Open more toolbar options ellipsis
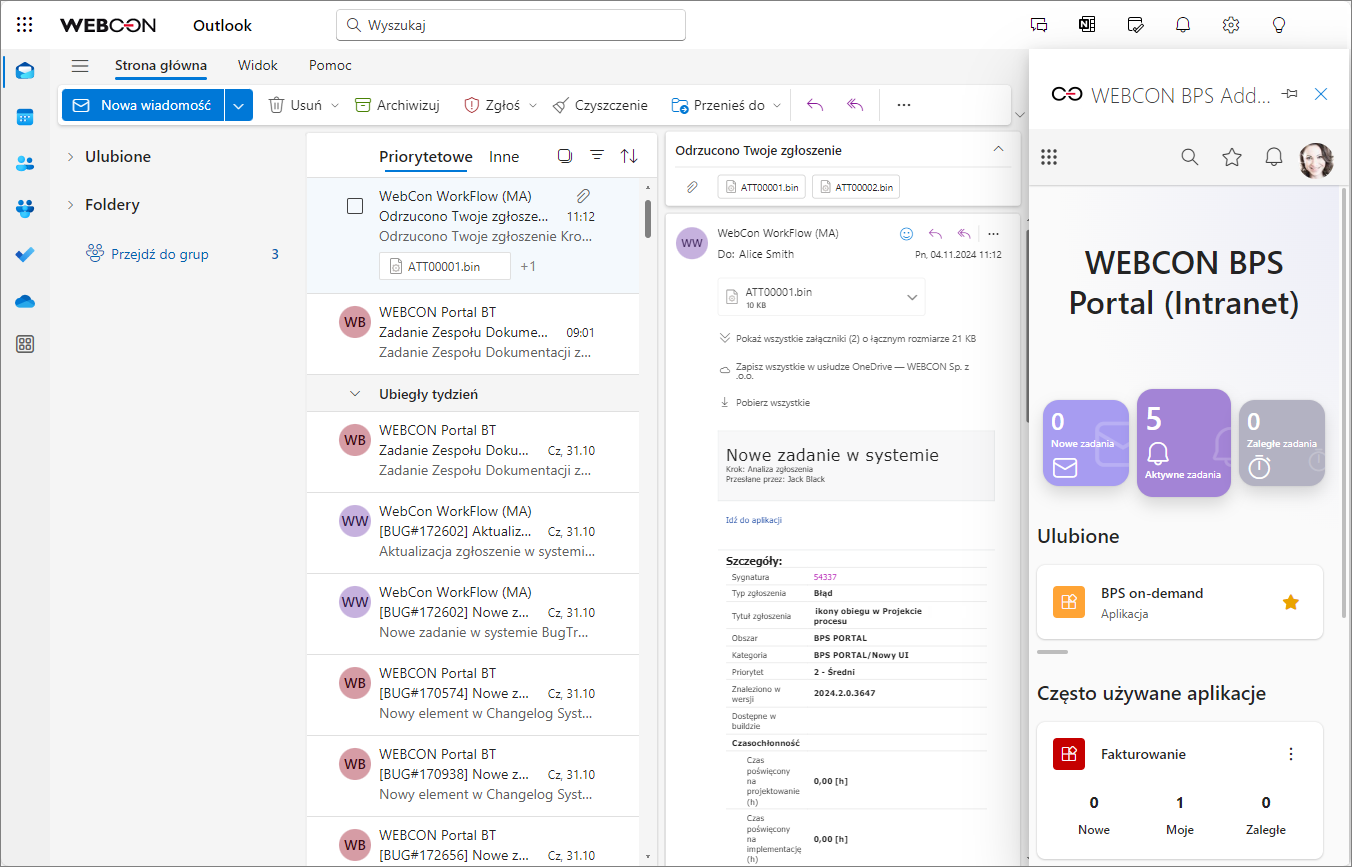This screenshot has height=867, width=1352. point(904,105)
